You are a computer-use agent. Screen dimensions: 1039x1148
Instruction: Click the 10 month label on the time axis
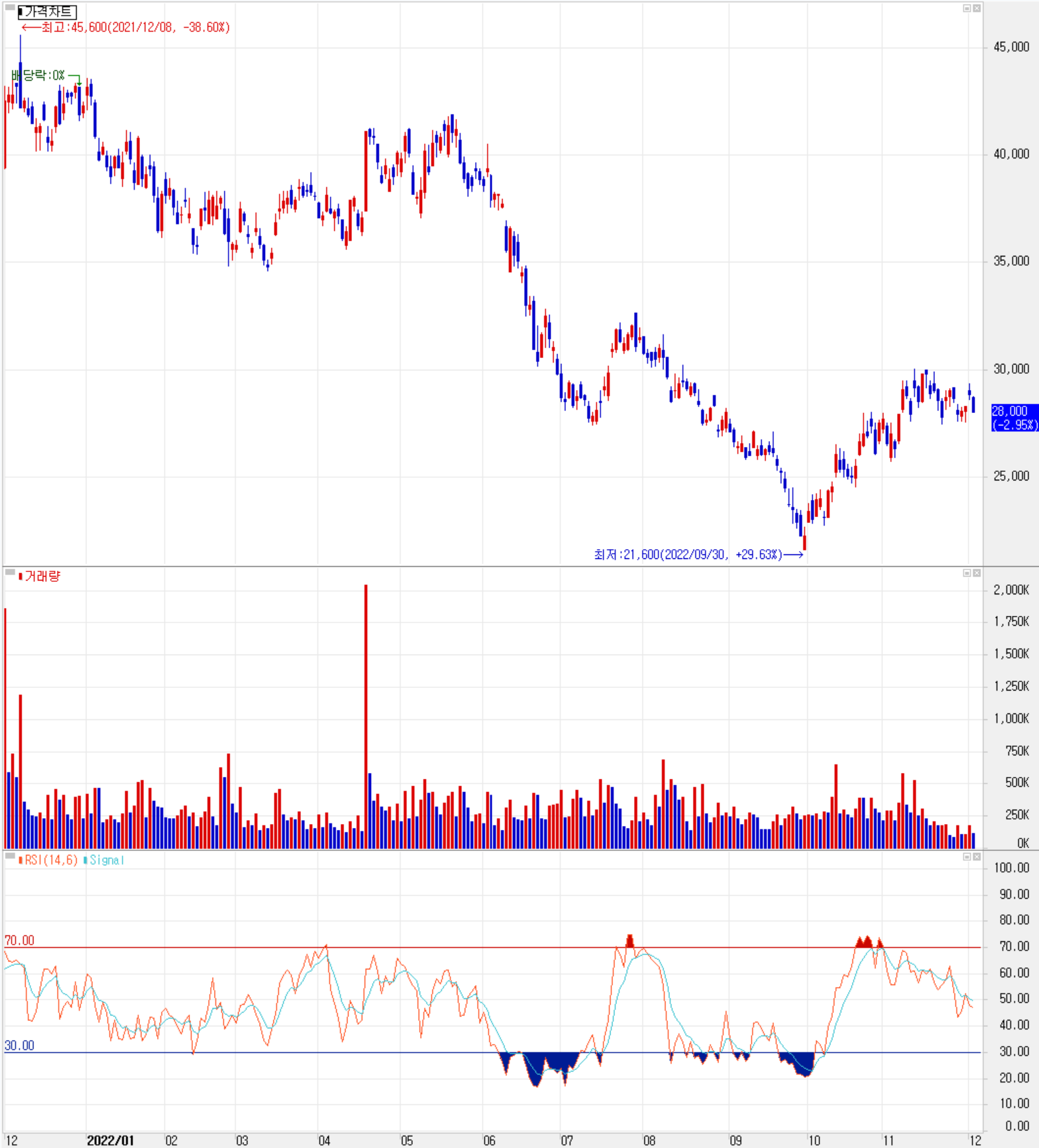(x=814, y=1140)
